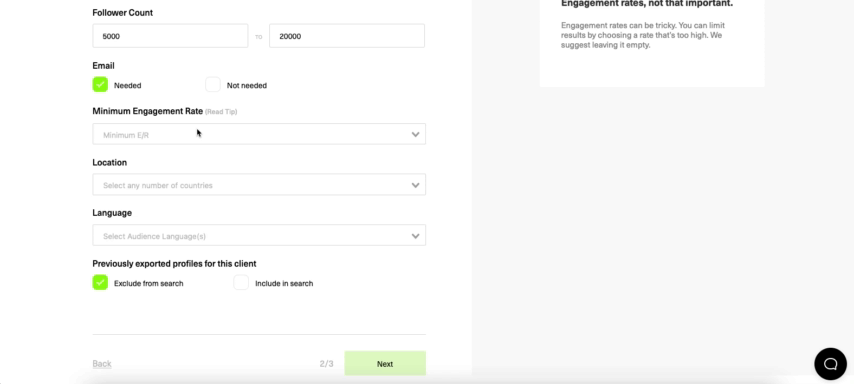This screenshot has height=384, width=854.
Task: Click the Not needed email label
Action: point(247,86)
